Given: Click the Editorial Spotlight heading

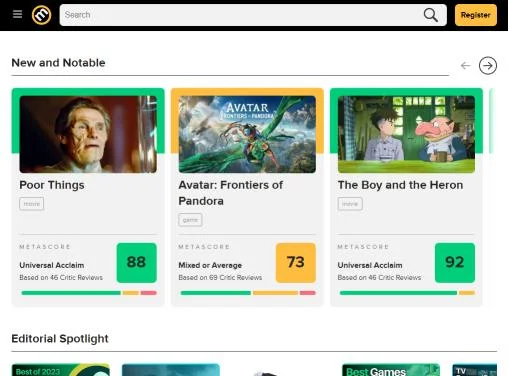Looking at the screenshot, I should point(60,339).
